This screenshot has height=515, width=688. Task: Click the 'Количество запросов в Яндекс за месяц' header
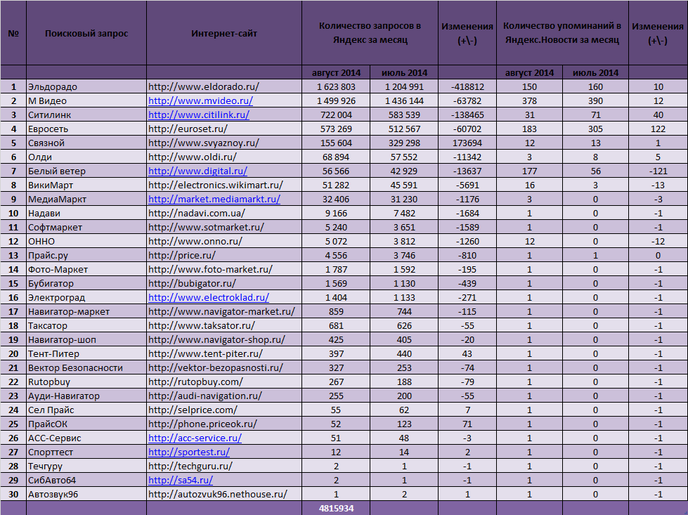pos(370,33)
